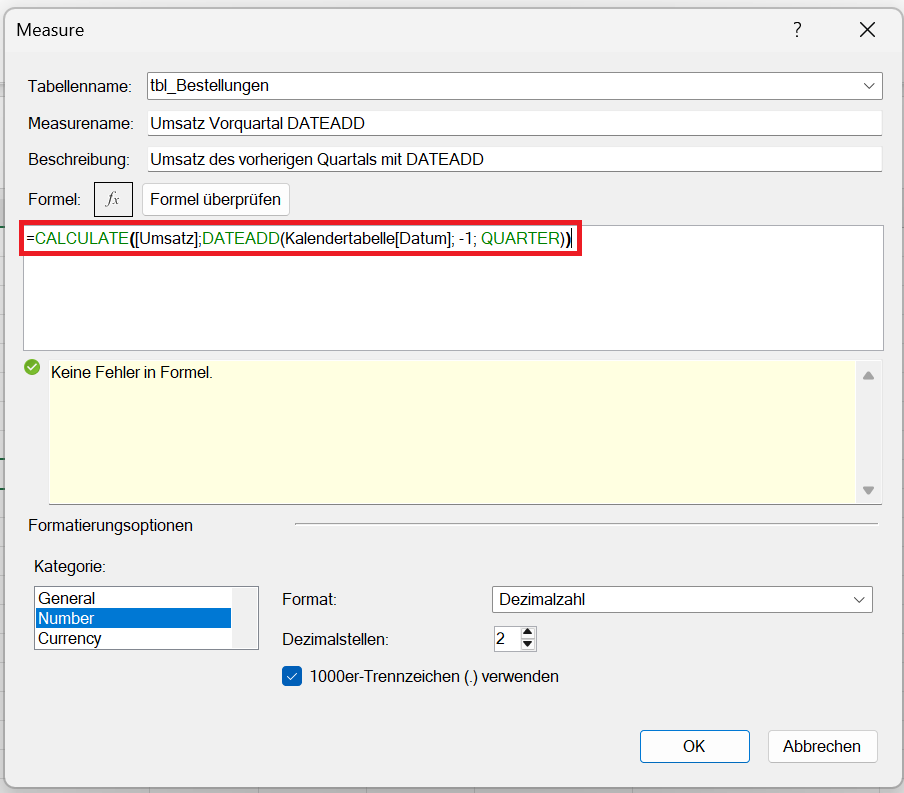Select General in the Kategorie list
Screen dimensions: 904x793
(x=67, y=598)
